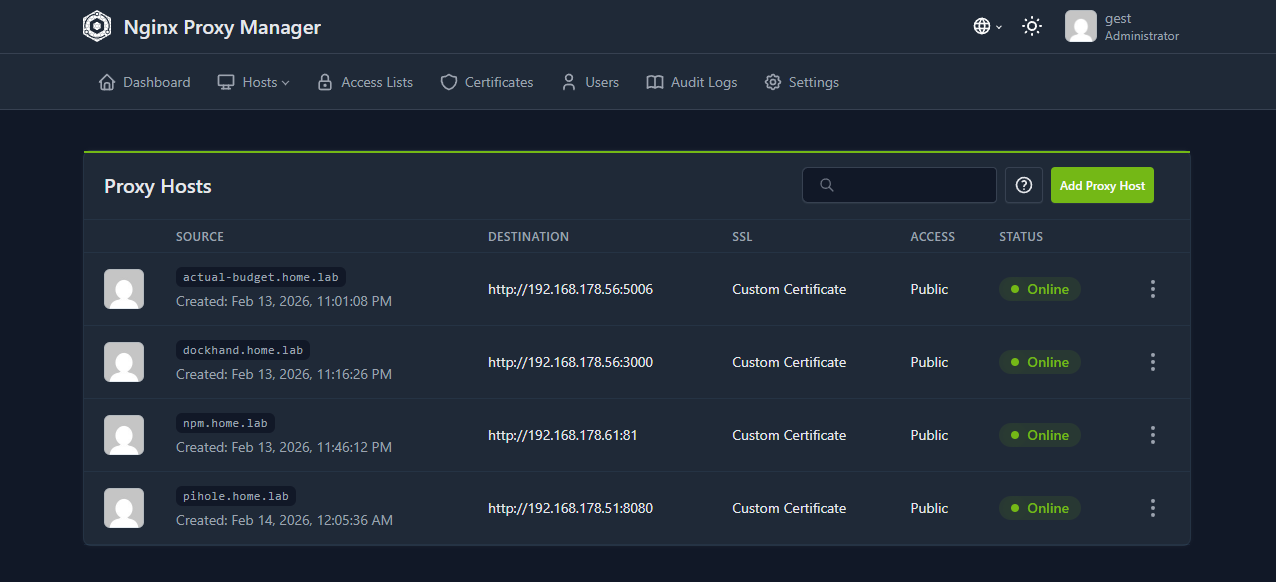Navigate to Certificates section
Image resolution: width=1276 pixels, height=582 pixels.
click(x=487, y=82)
